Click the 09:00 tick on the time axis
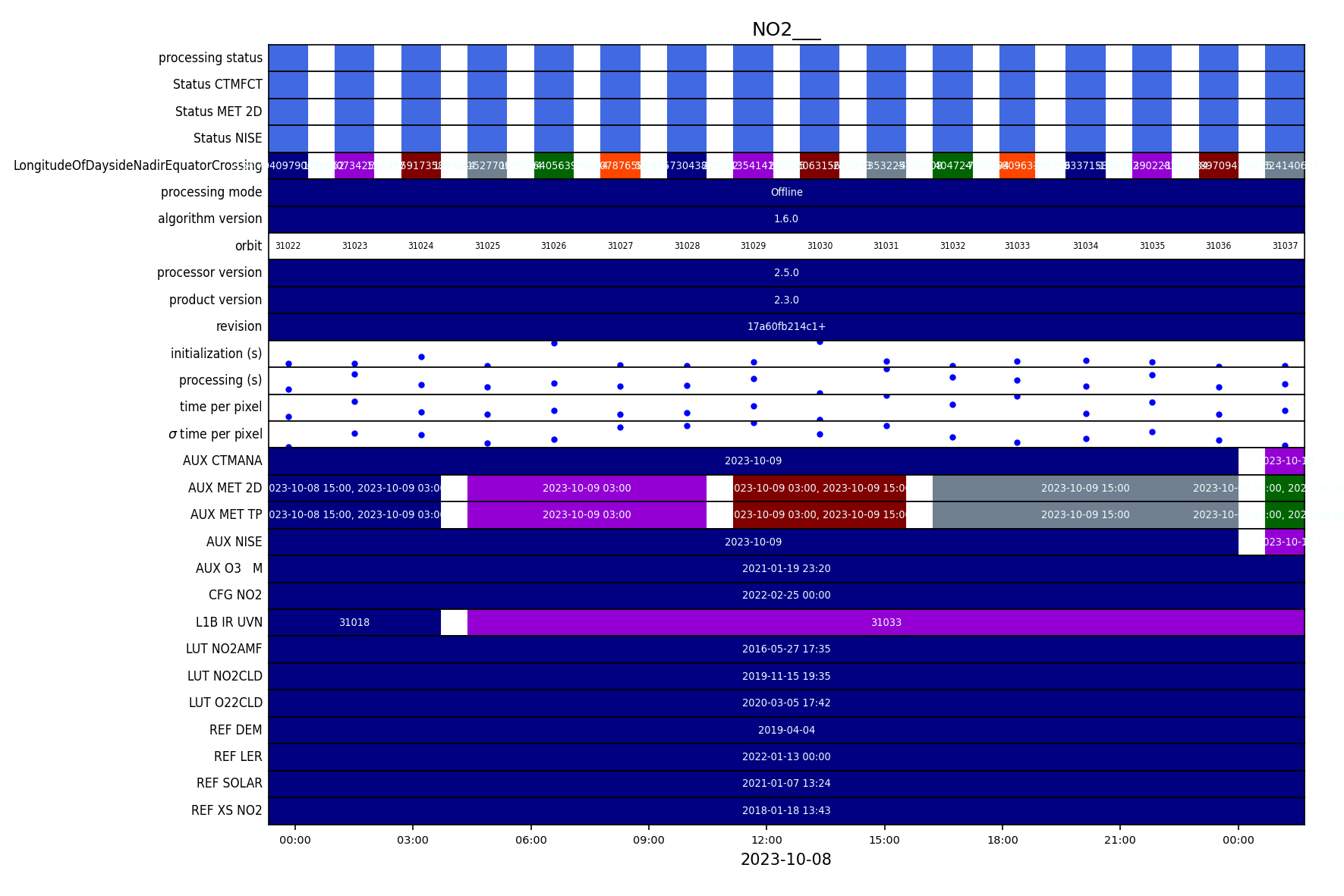The image size is (1344, 896). 649,840
